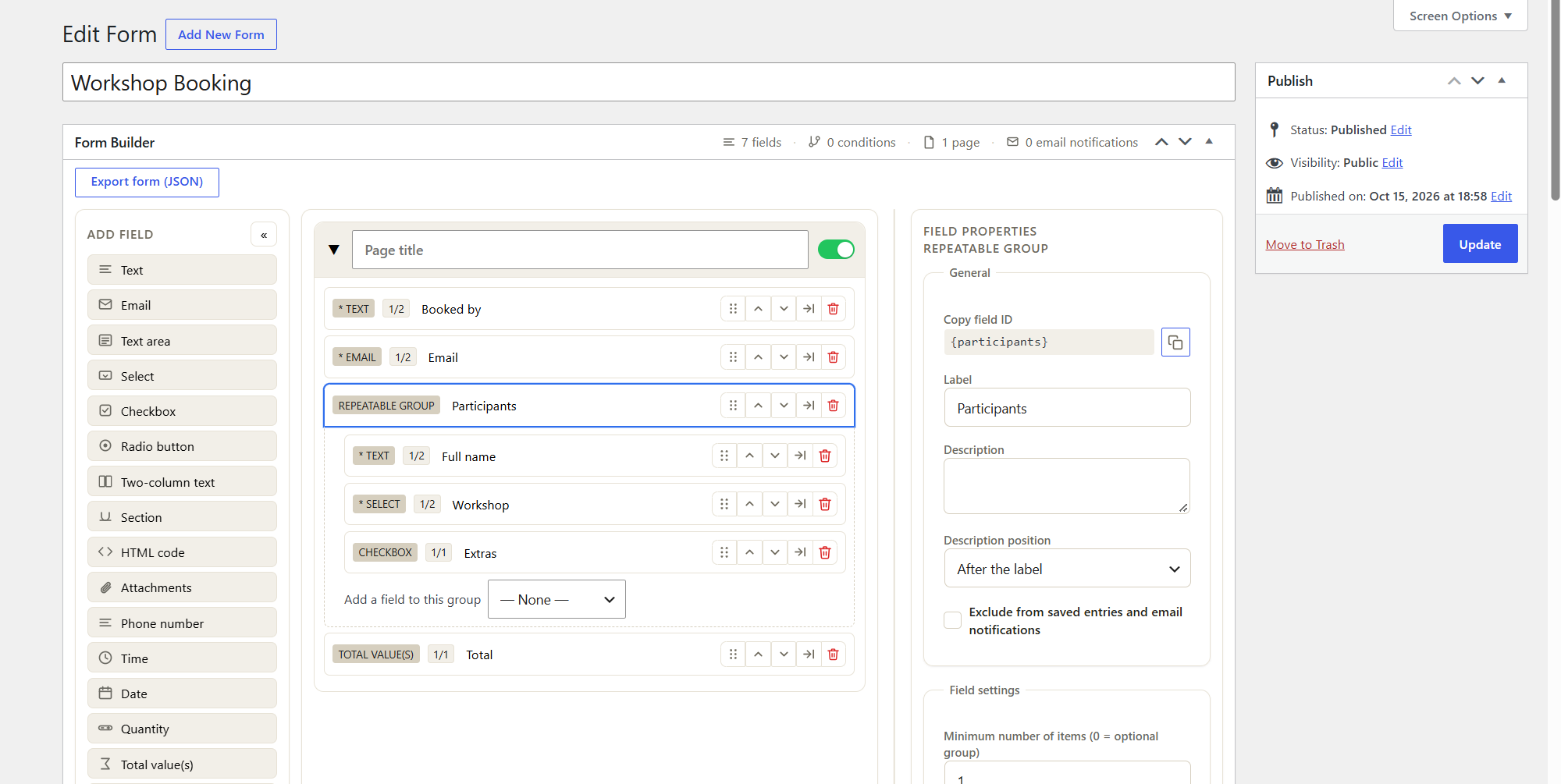
Task: Add a Radio button field
Action: tap(182, 446)
